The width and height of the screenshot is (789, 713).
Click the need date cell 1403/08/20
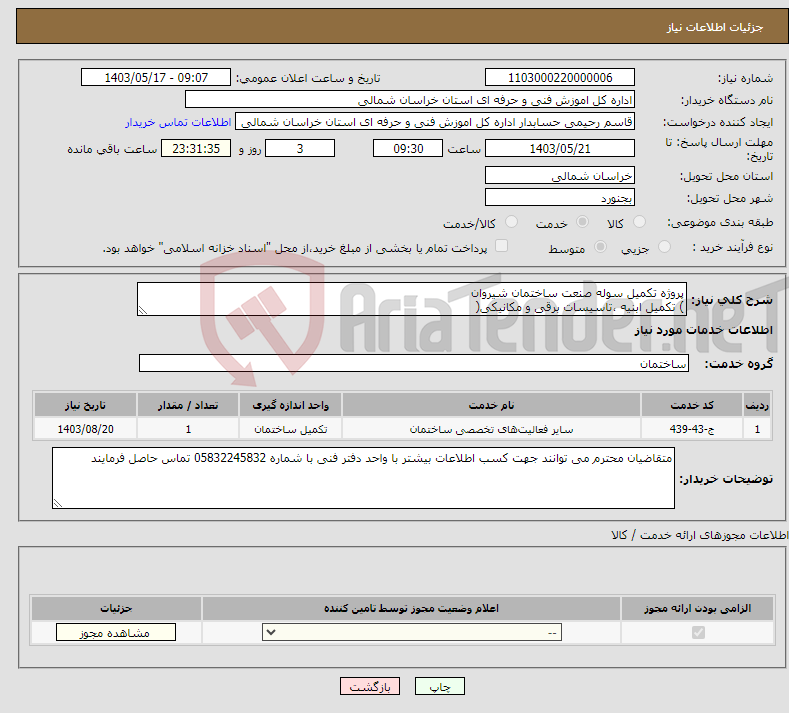coord(86,429)
